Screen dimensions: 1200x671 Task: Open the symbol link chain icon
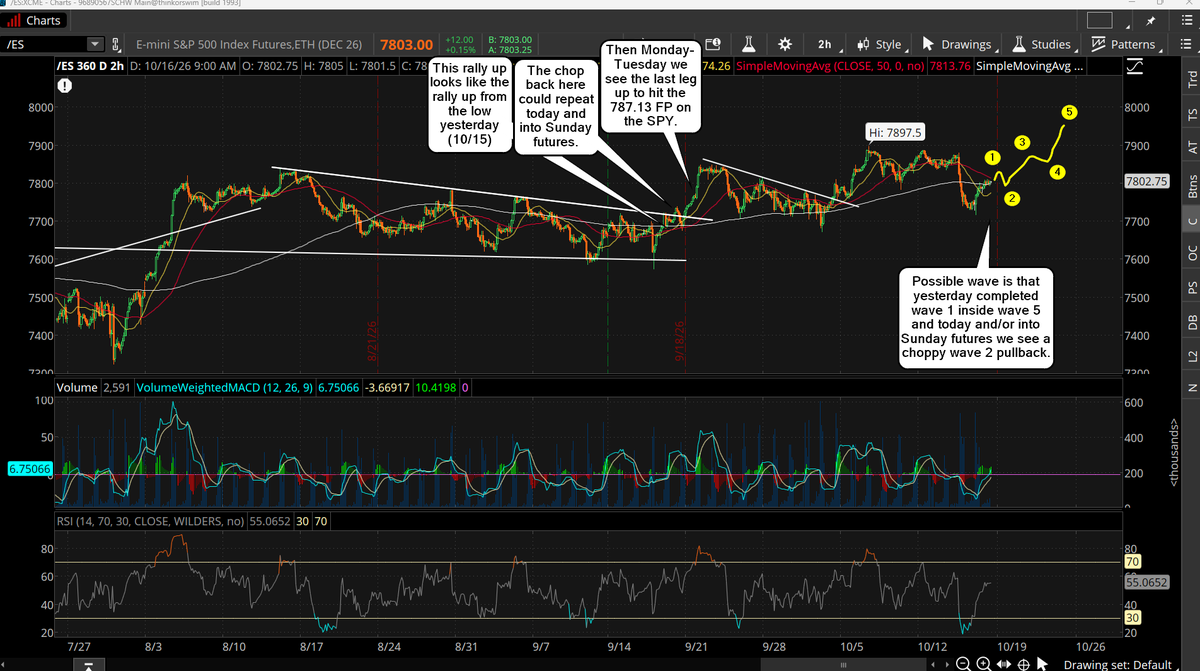(116, 44)
